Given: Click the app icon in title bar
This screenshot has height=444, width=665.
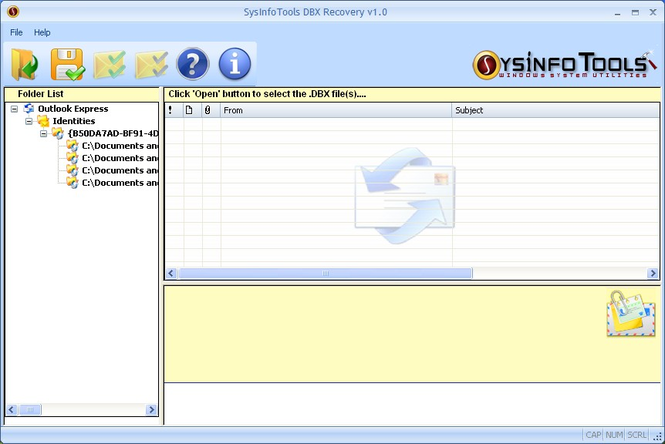Looking at the screenshot, I should click(x=13, y=12).
